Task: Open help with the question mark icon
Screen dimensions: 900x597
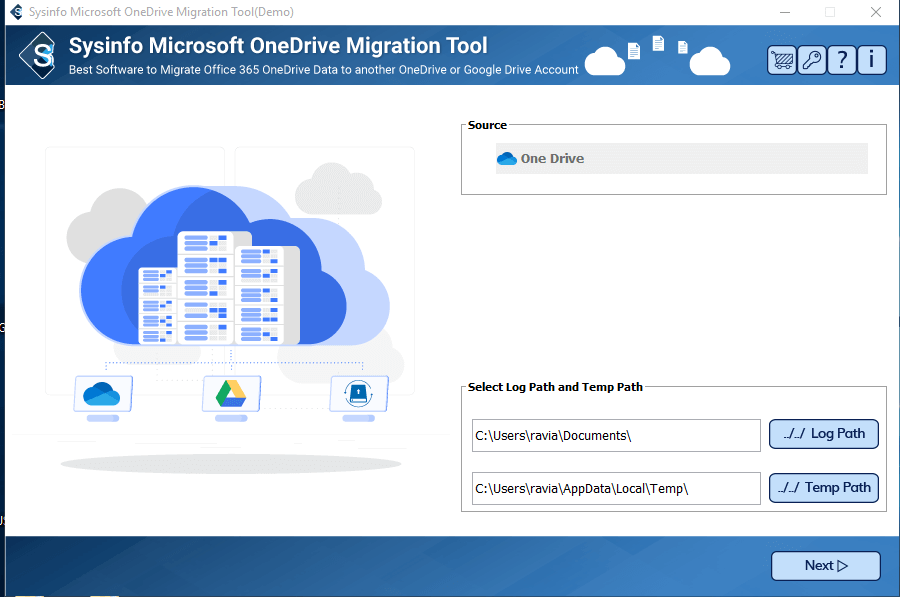Action: pos(842,60)
